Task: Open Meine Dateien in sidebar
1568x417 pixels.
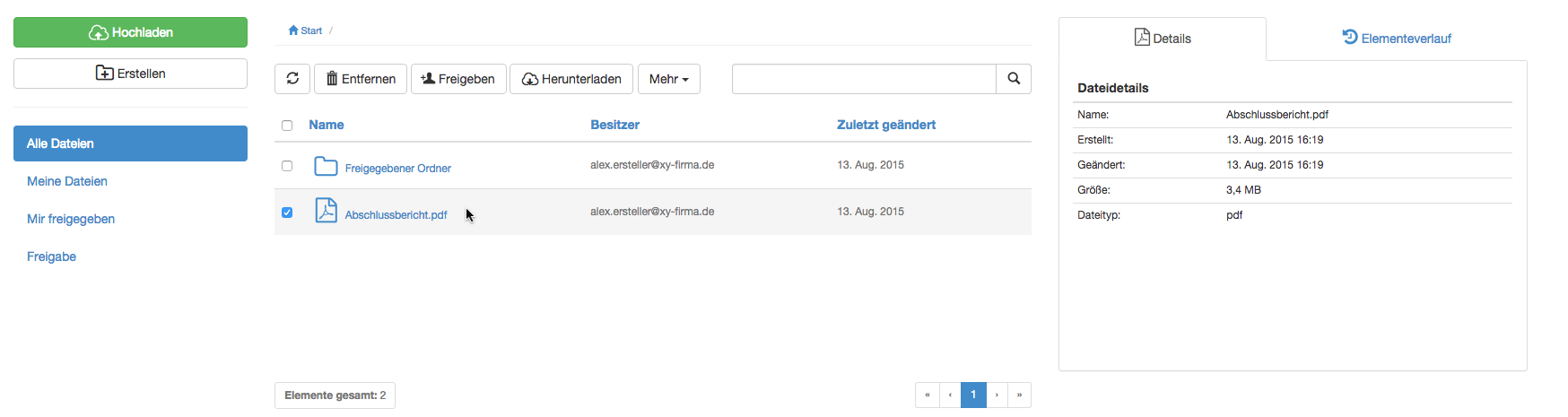Action: (x=67, y=181)
